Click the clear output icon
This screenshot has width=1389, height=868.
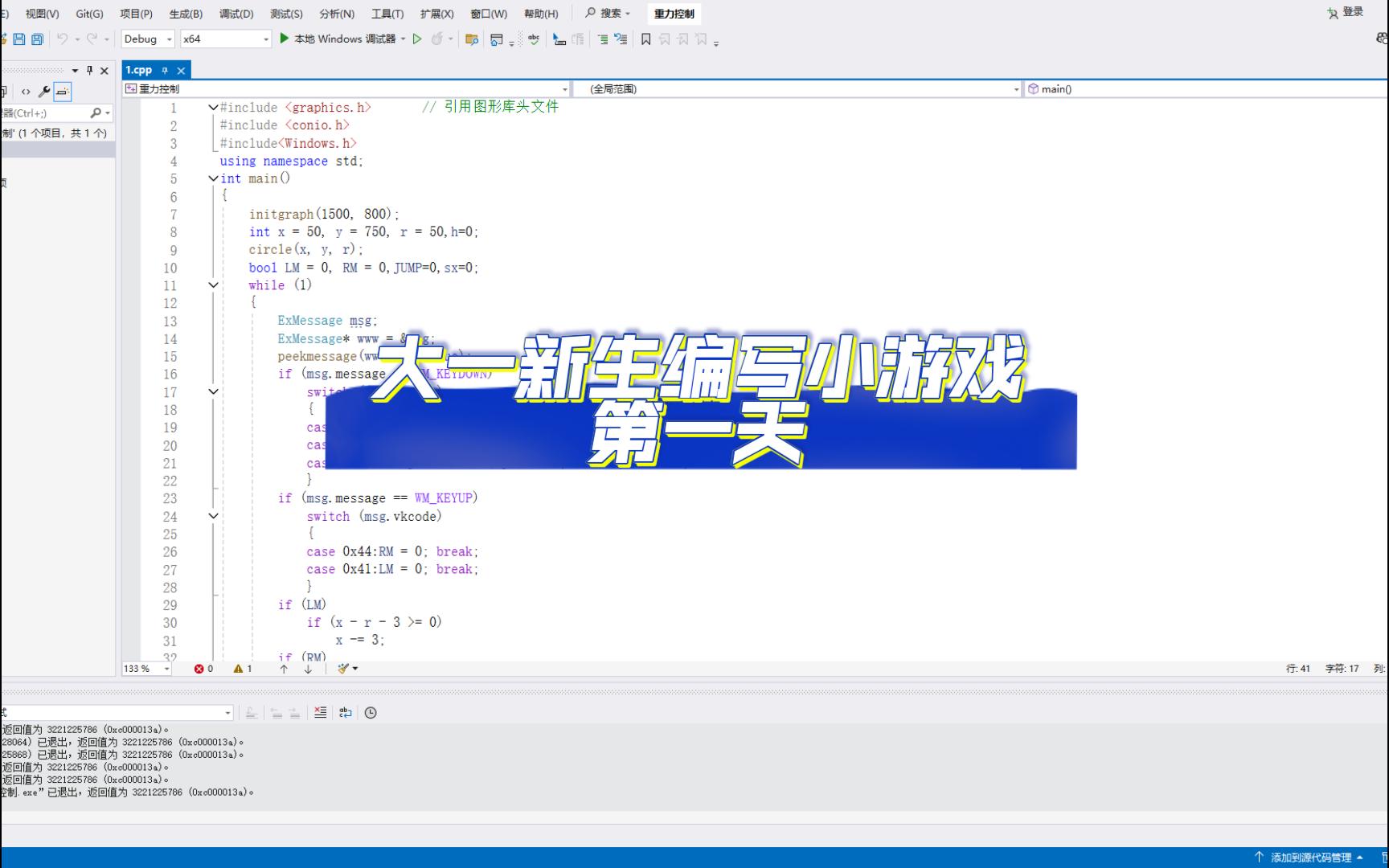click(x=320, y=712)
